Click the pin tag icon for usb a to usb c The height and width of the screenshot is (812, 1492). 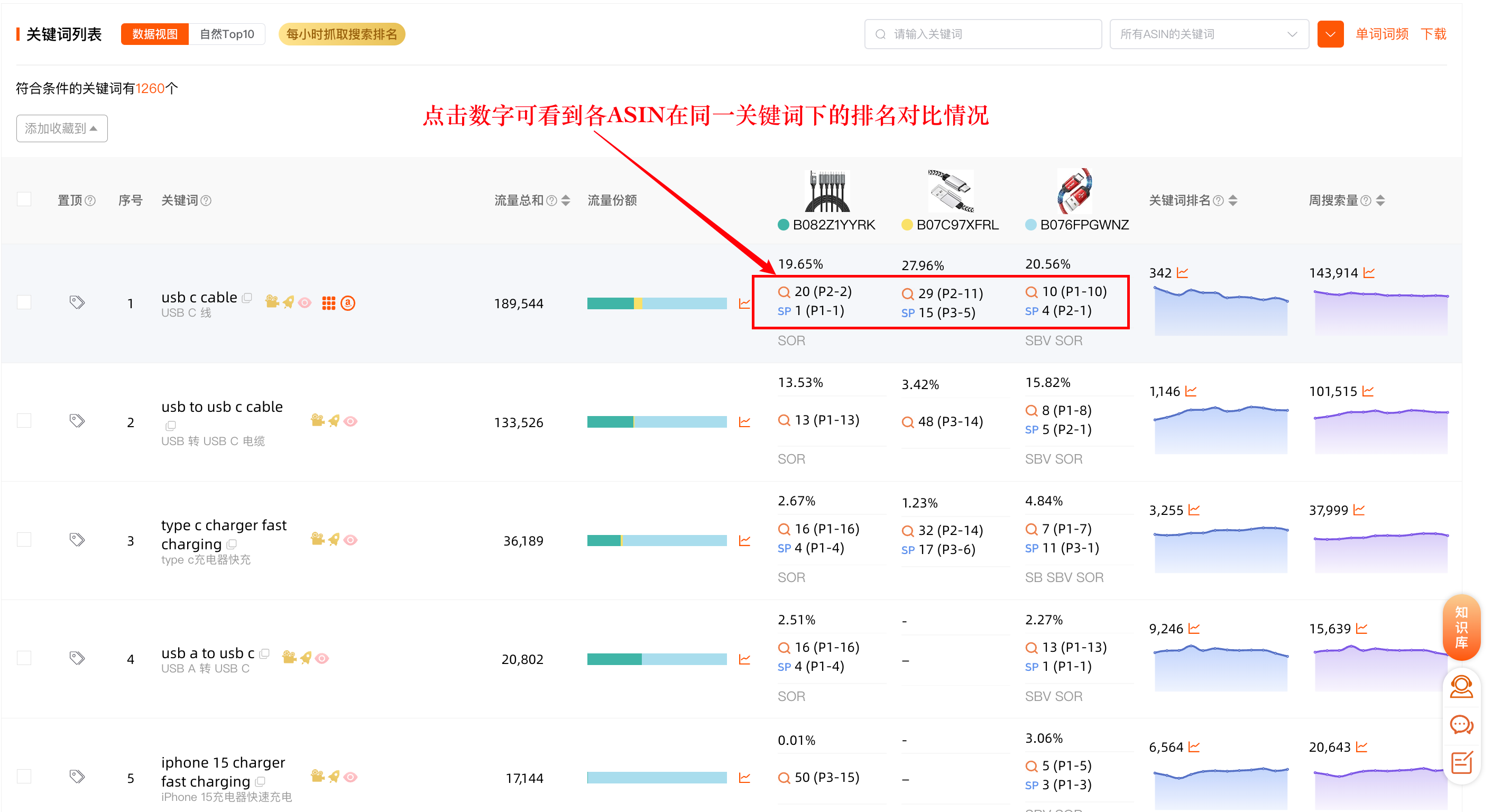pyautogui.click(x=77, y=658)
